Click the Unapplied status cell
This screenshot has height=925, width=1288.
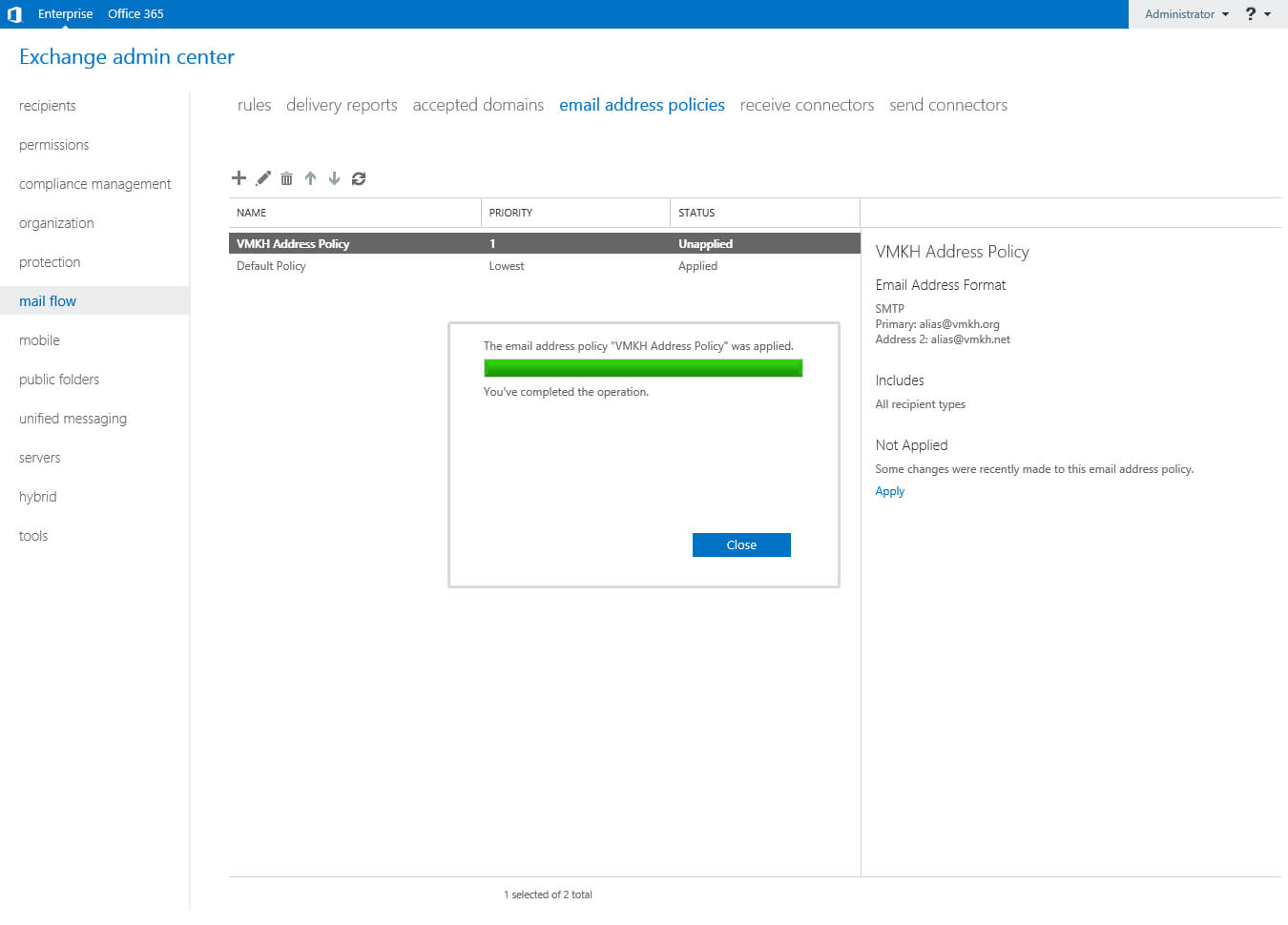[706, 244]
